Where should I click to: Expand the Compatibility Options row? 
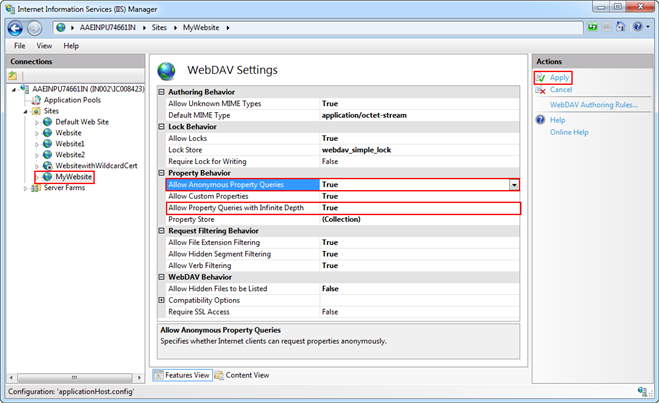pos(162,300)
